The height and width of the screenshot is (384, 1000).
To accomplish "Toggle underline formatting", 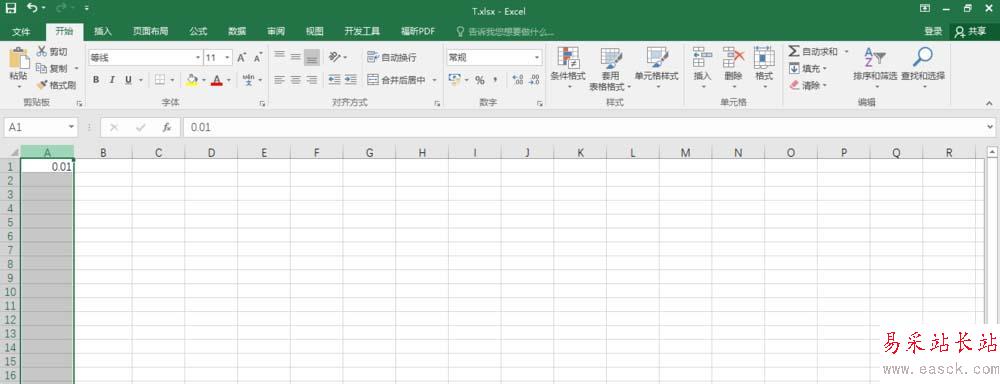I will (x=128, y=80).
